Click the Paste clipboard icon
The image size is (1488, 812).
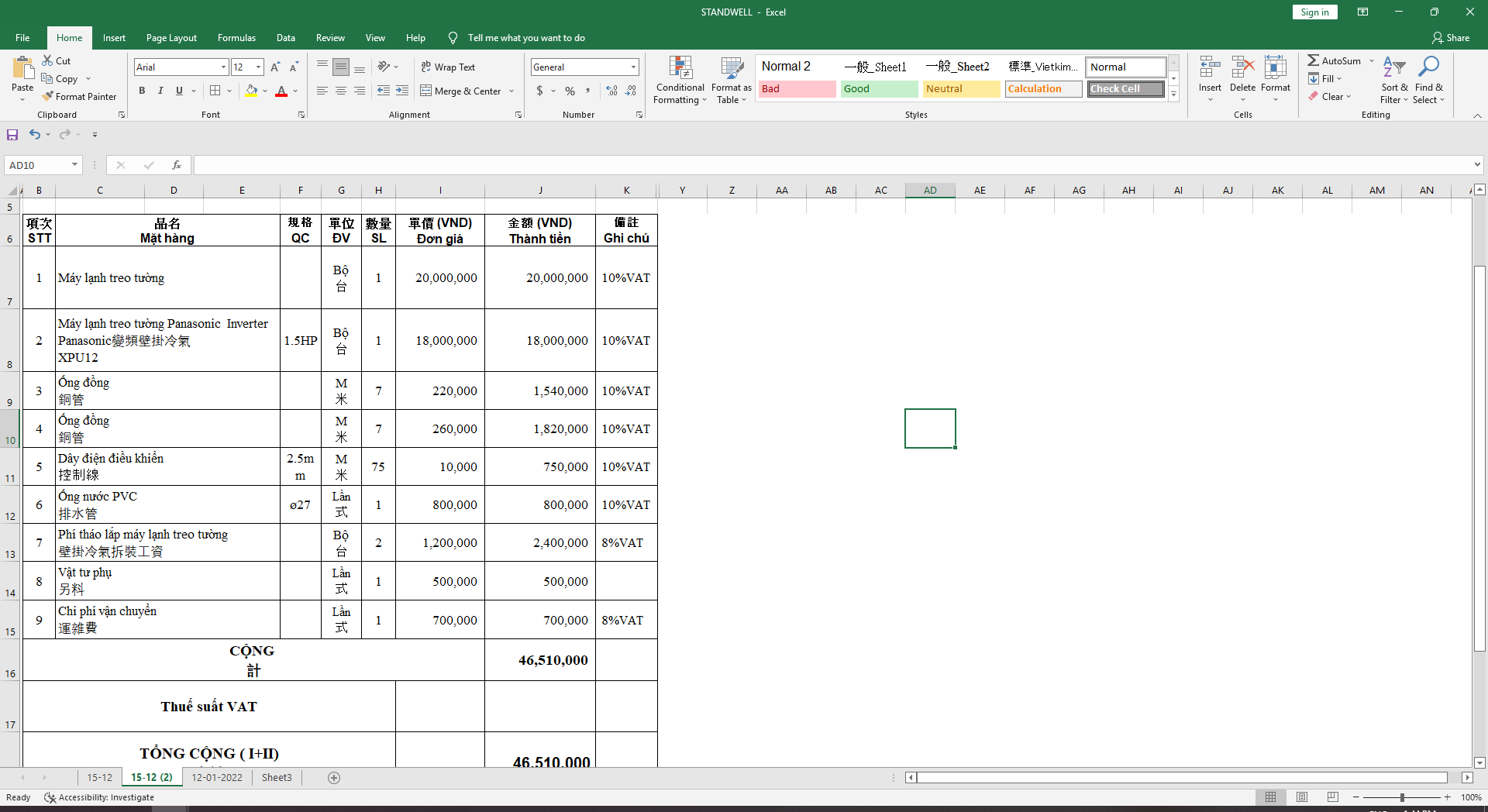22,68
